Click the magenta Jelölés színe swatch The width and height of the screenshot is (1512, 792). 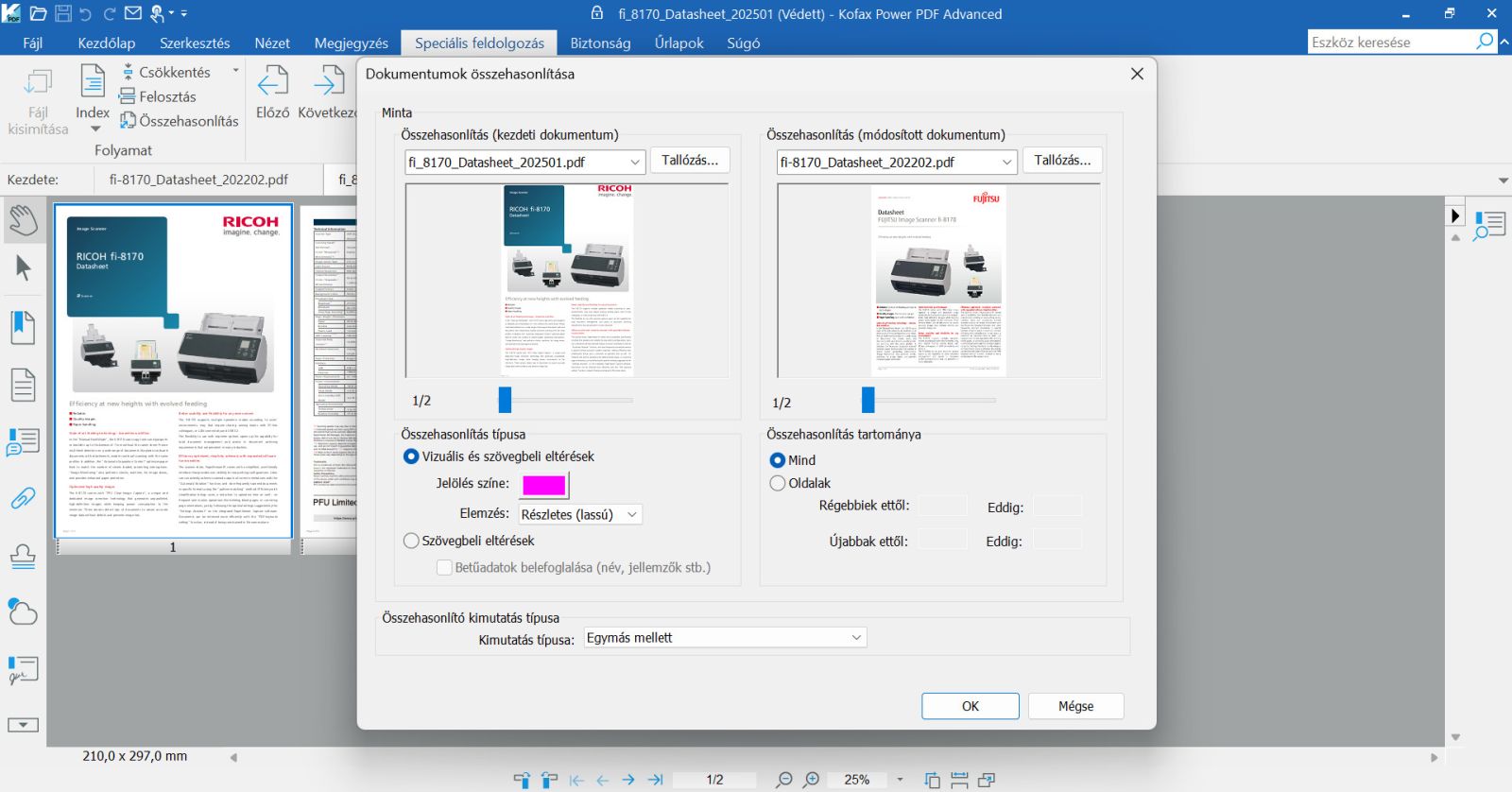click(x=544, y=485)
